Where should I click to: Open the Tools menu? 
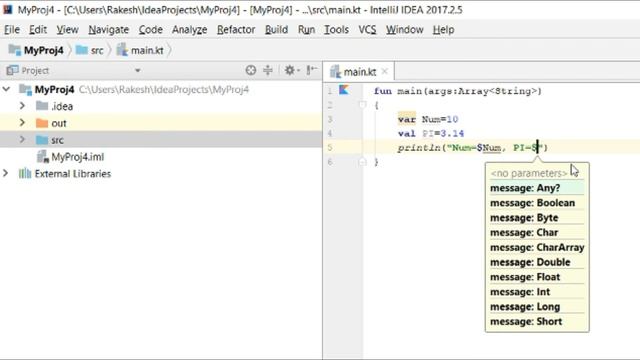pyautogui.click(x=336, y=30)
